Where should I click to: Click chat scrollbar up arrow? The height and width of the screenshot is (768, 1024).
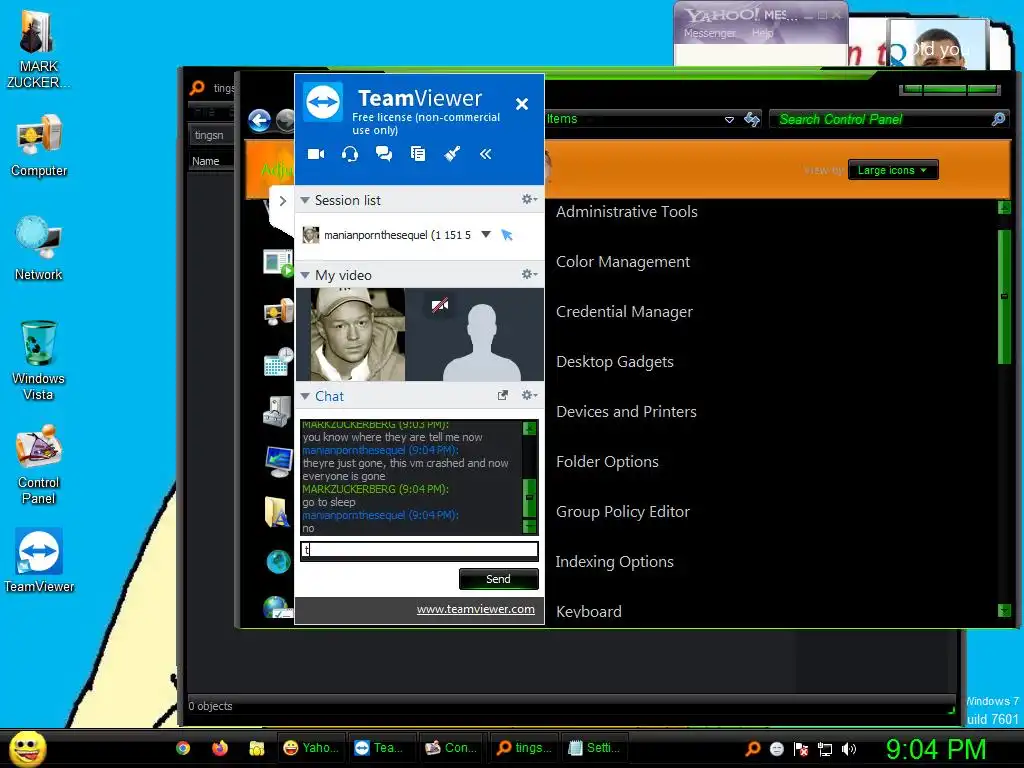530,428
